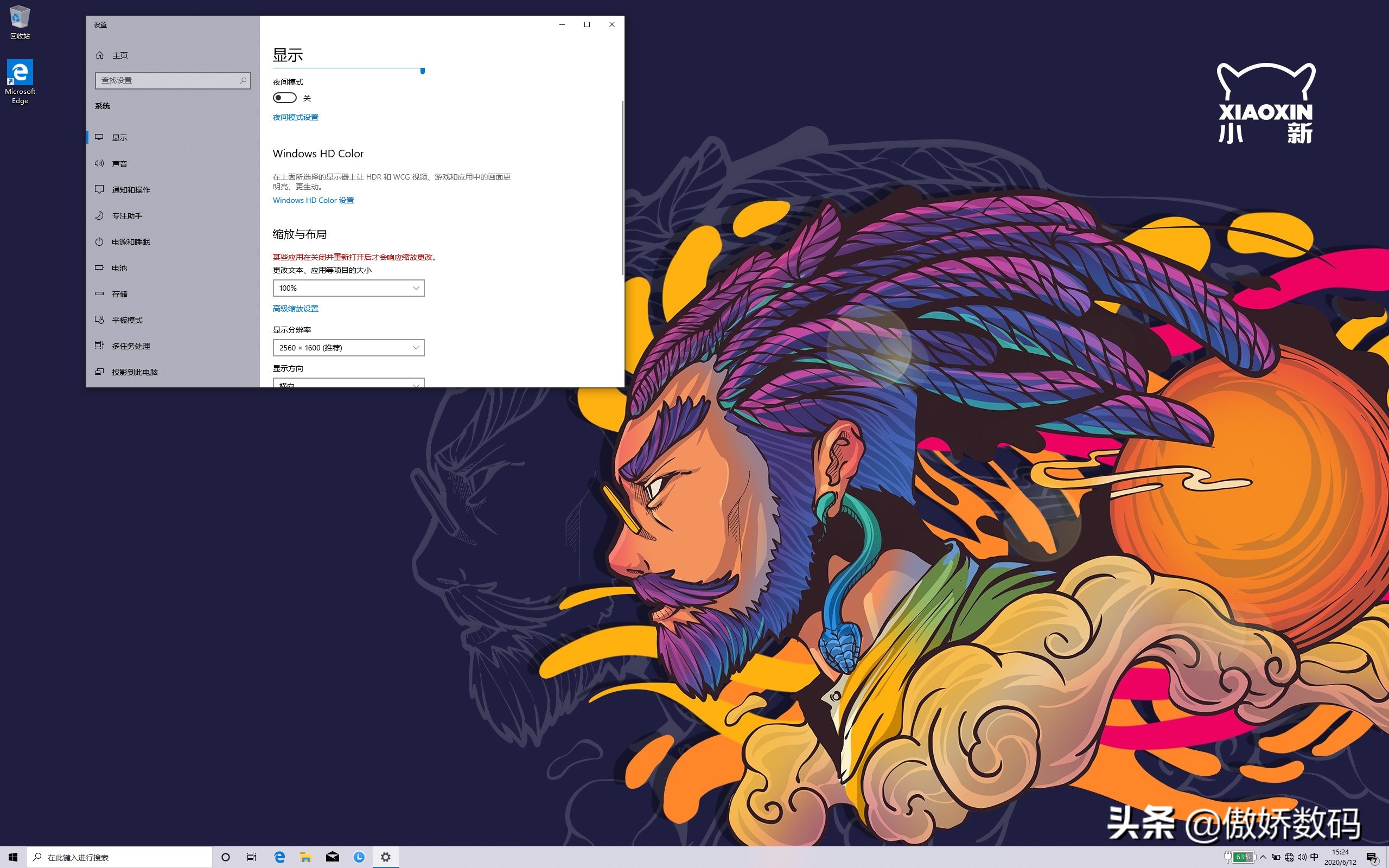Click the Tablet mode icon
Screen dimensions: 1389x868
pyautogui.click(x=99, y=320)
